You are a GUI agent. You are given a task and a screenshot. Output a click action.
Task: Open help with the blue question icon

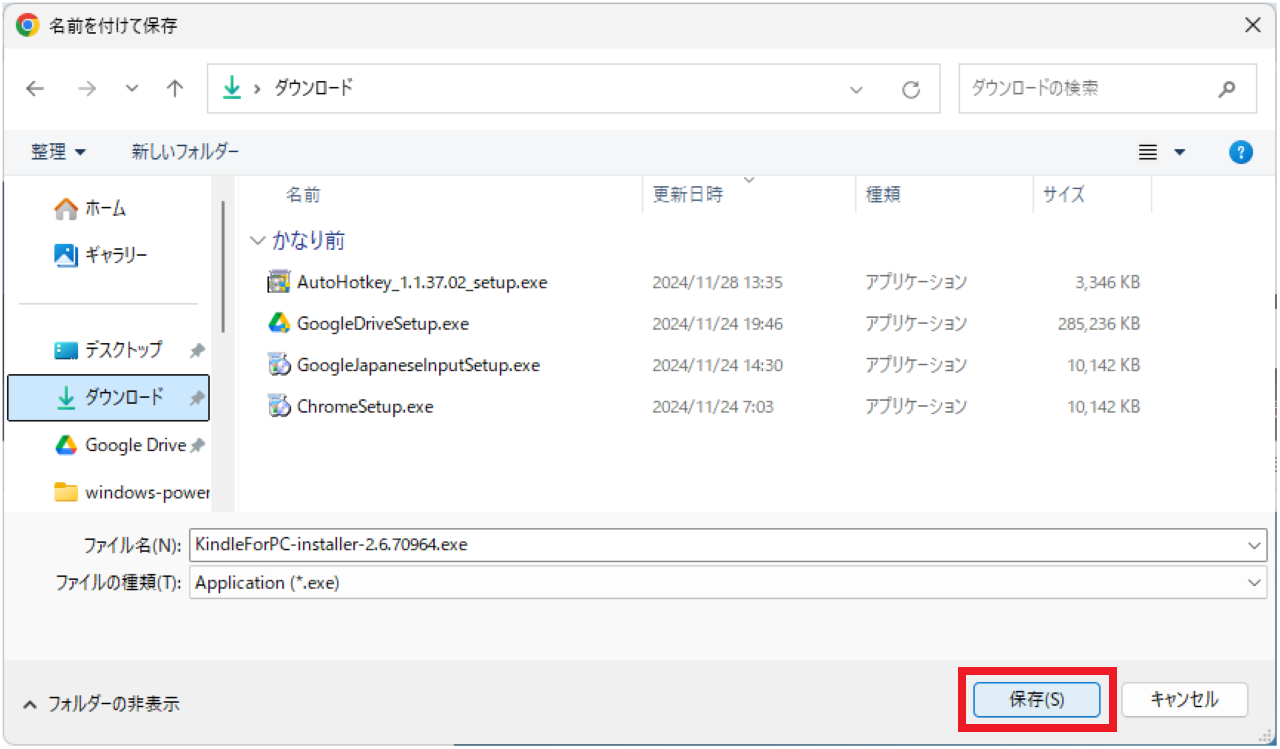click(x=1240, y=153)
